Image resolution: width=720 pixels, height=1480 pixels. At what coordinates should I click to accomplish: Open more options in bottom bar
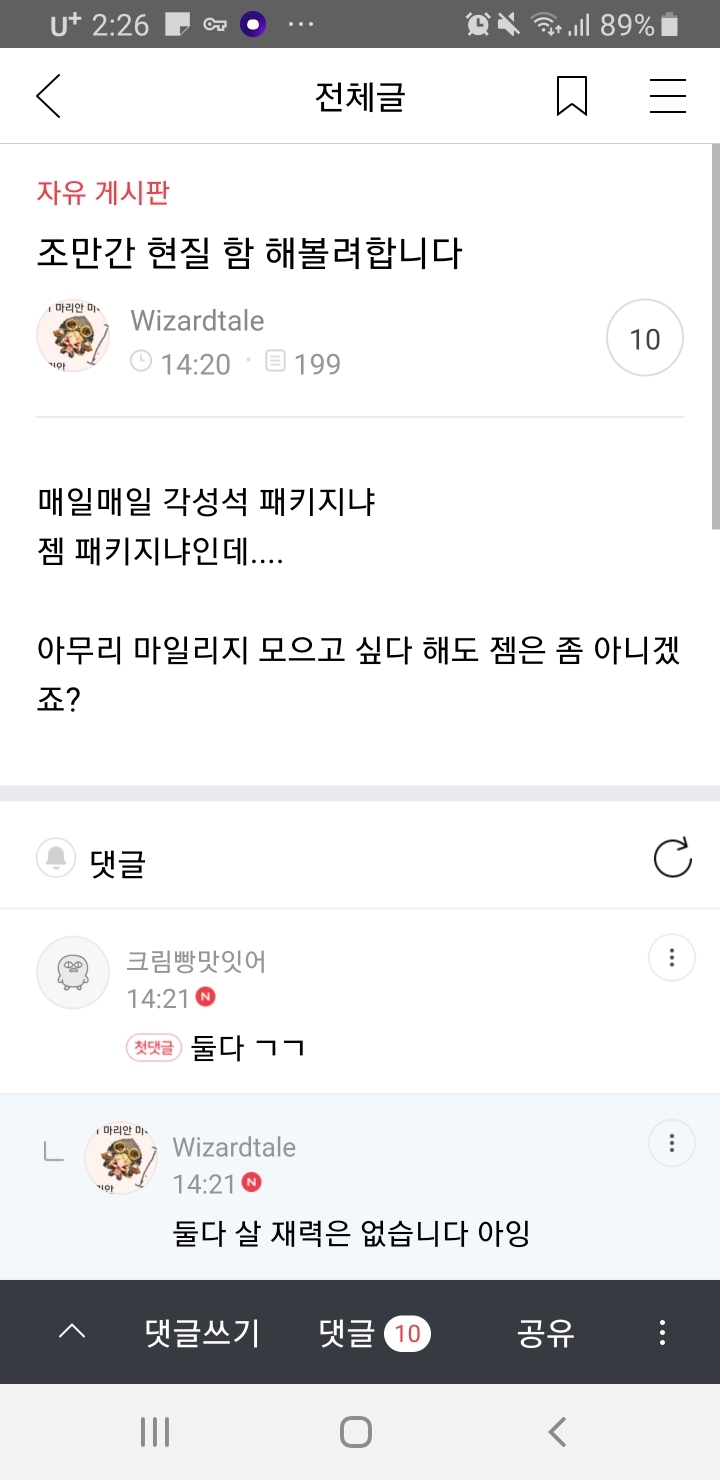(662, 1332)
